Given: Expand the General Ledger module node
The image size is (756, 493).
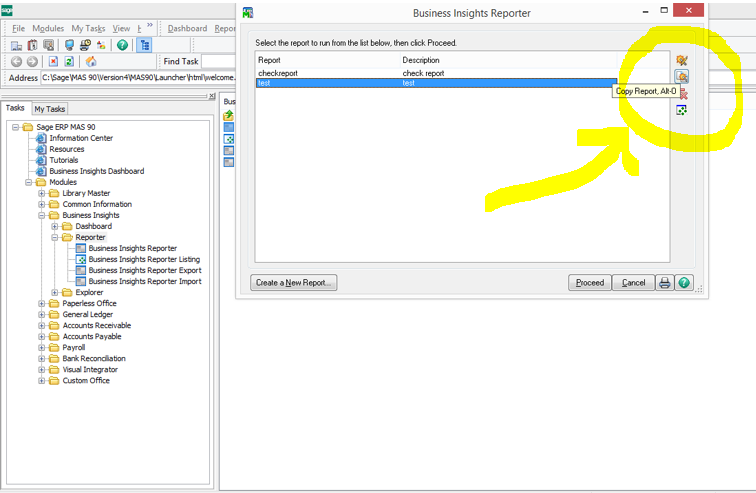Looking at the screenshot, I should pyautogui.click(x=42, y=315).
